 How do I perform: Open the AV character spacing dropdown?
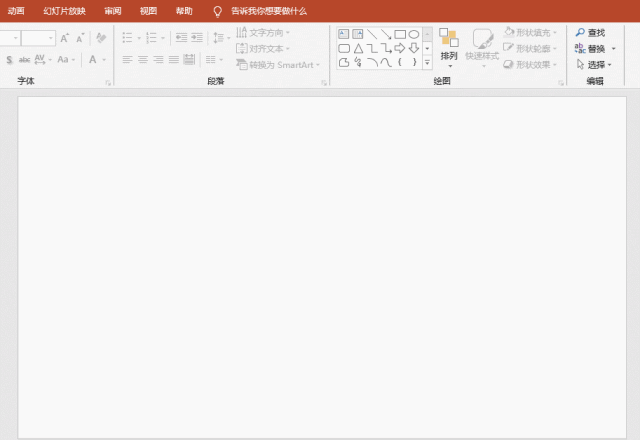click(x=43, y=60)
